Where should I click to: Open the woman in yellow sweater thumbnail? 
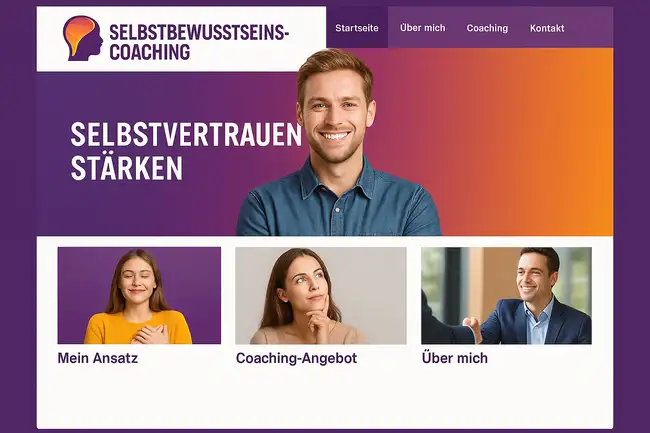(x=139, y=295)
